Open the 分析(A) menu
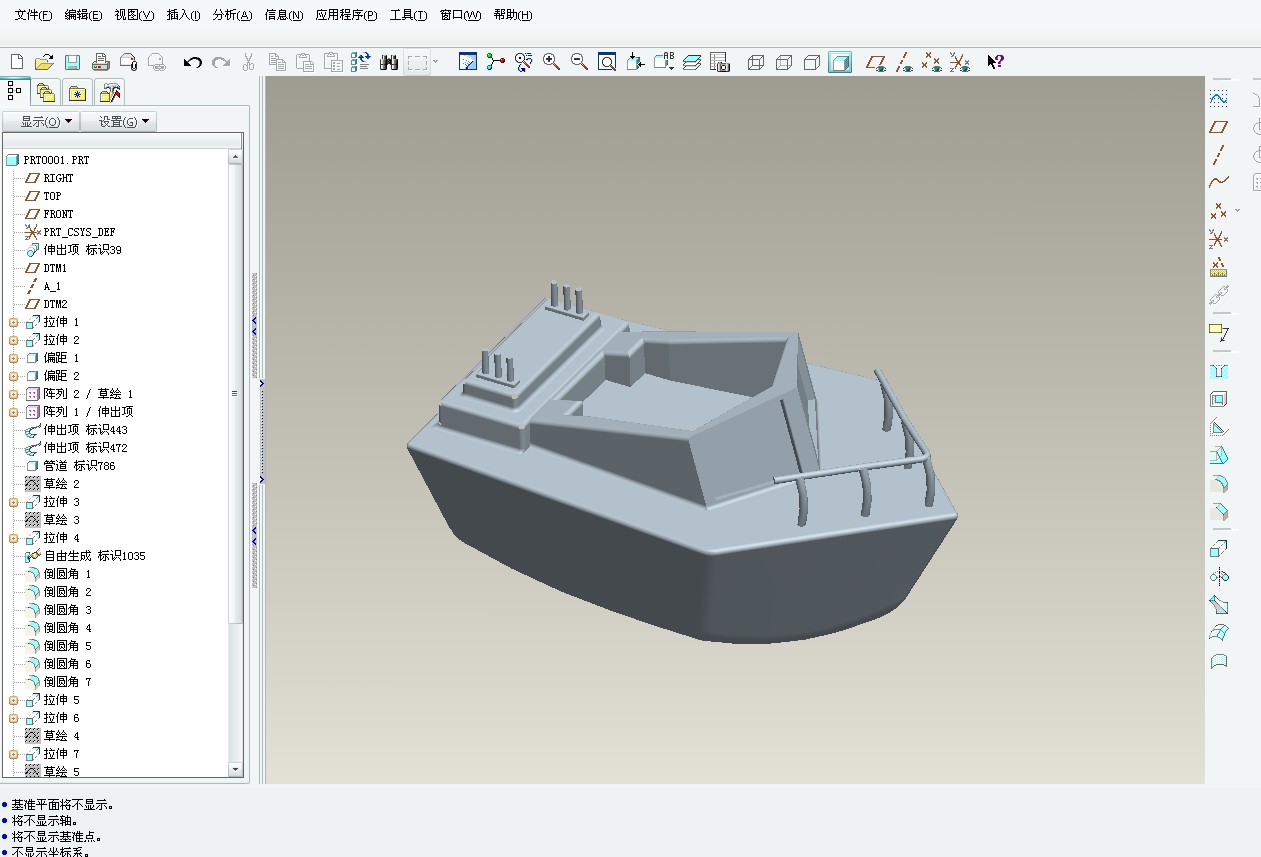This screenshot has width=1261, height=857. pyautogui.click(x=232, y=15)
